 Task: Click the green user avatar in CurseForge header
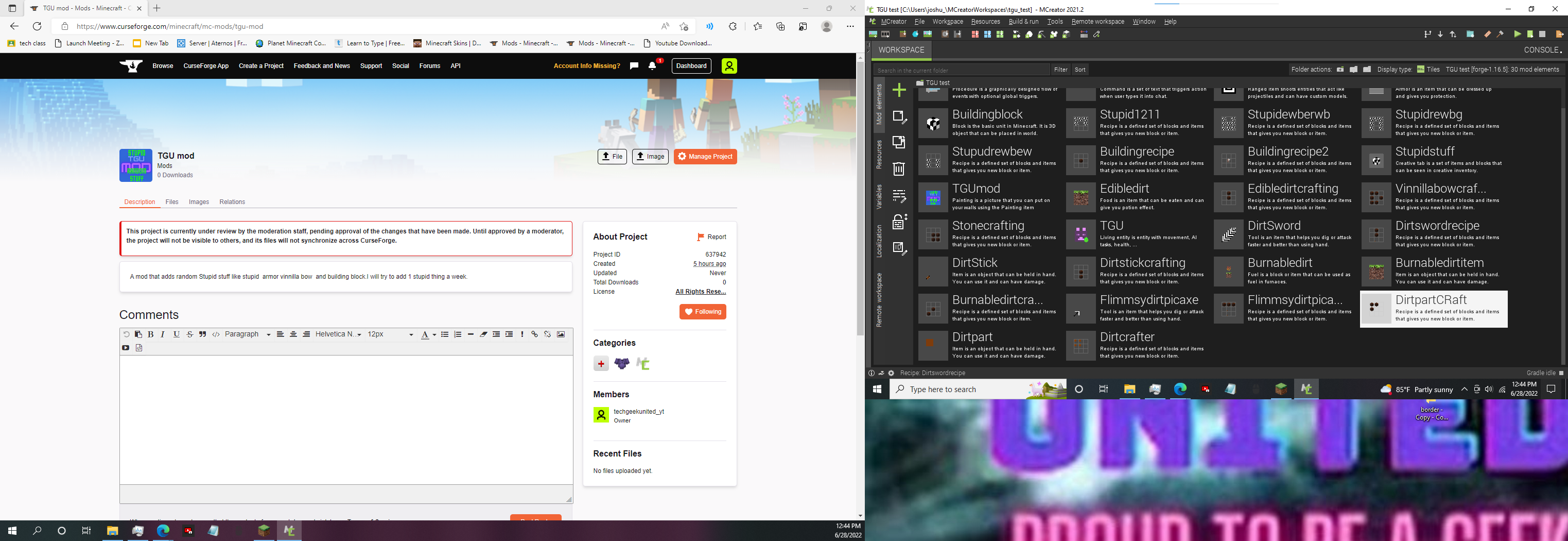coord(729,66)
